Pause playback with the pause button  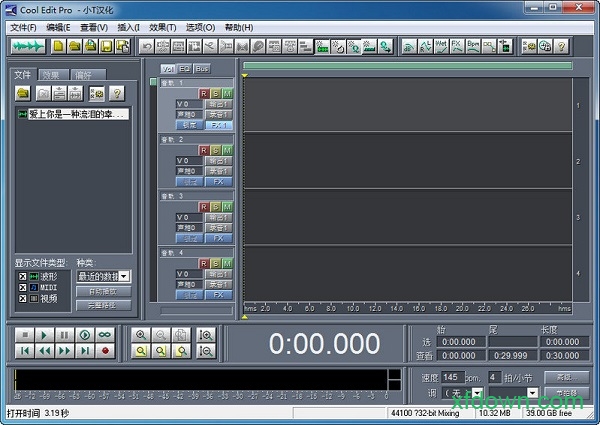pyautogui.click(x=65, y=335)
